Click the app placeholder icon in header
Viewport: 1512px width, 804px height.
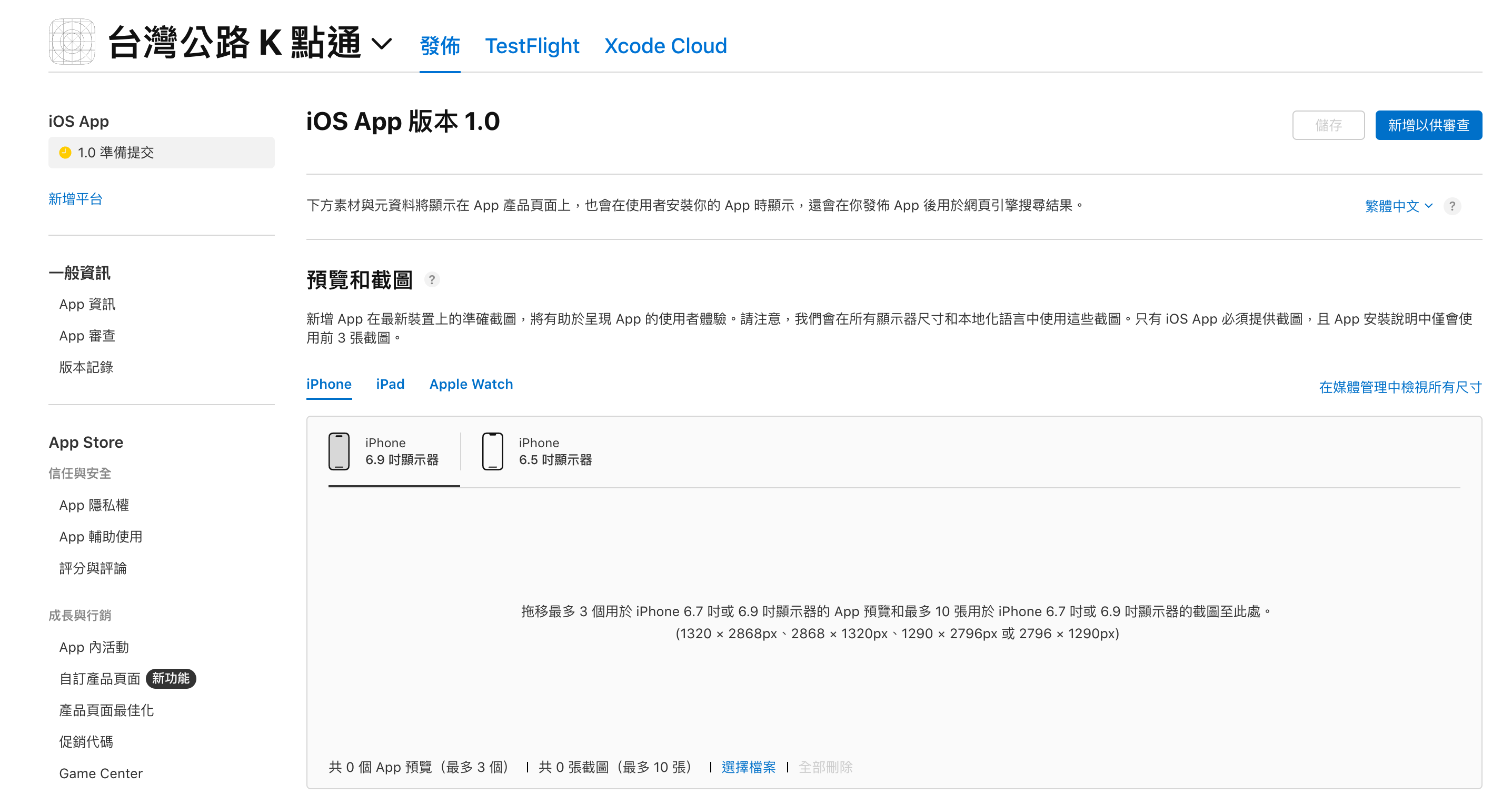coord(72,42)
